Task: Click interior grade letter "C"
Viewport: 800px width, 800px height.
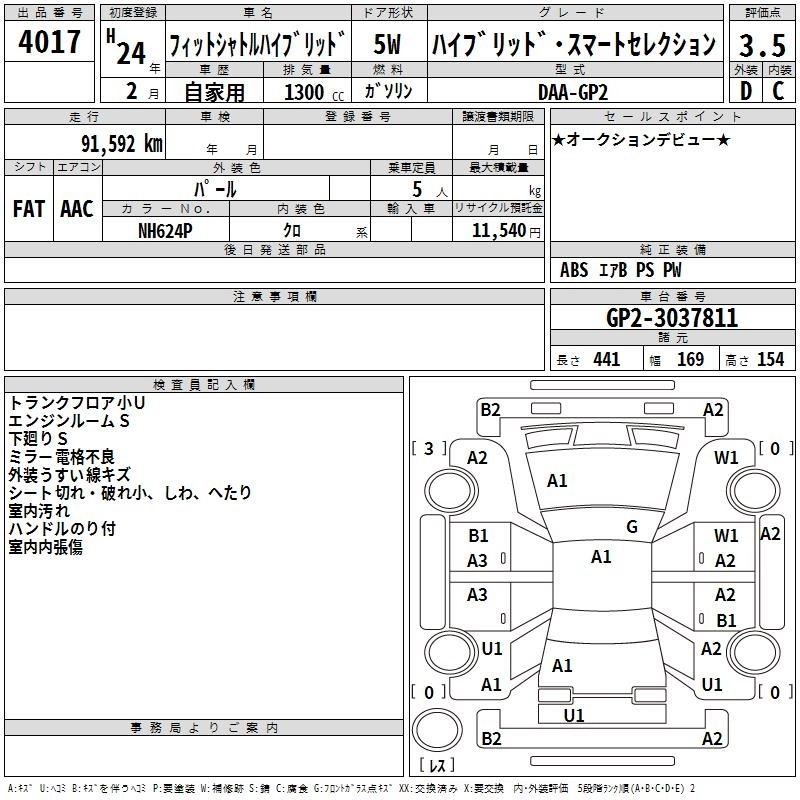Action: (x=779, y=91)
